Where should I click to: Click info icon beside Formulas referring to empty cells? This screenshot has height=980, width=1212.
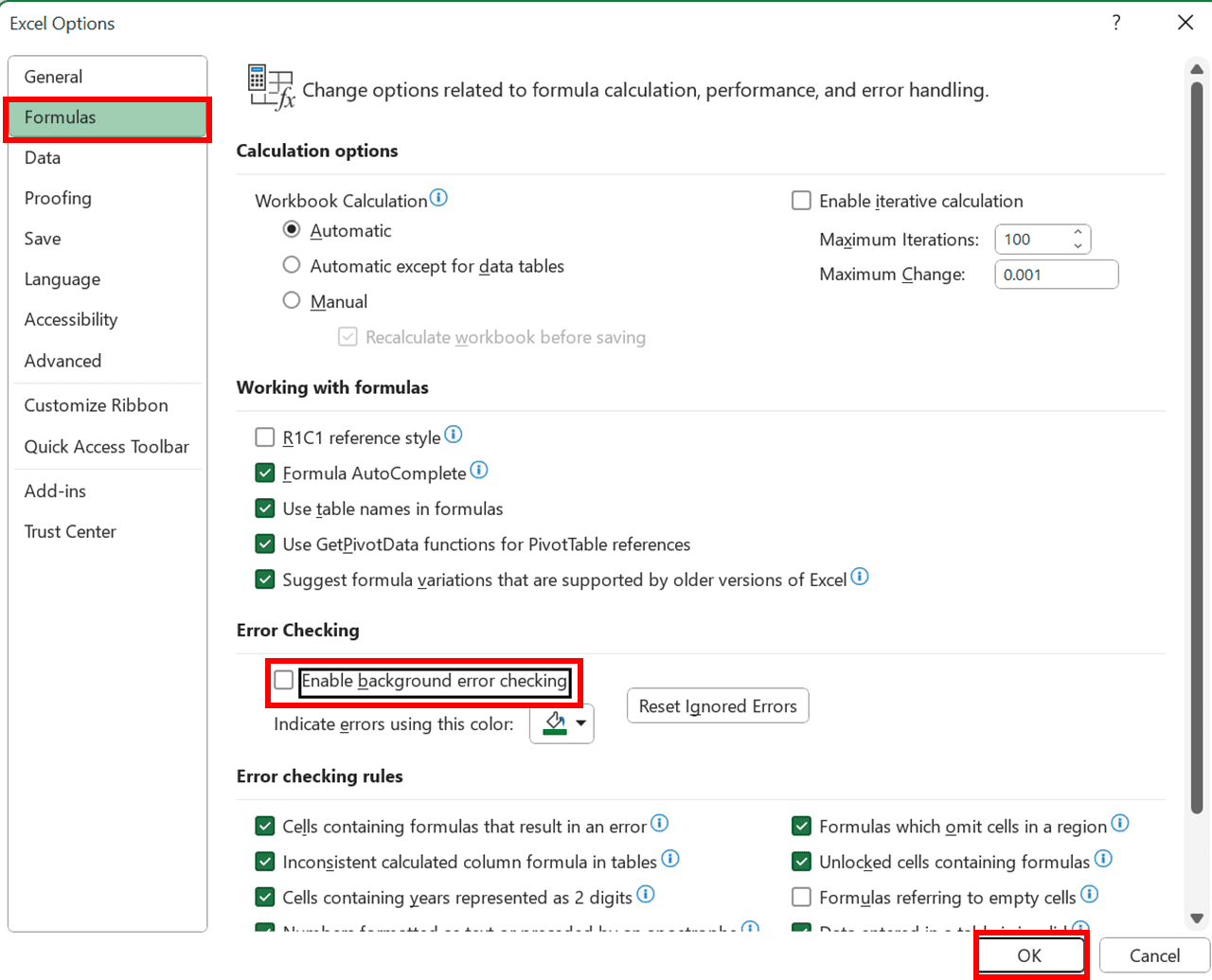point(1090,894)
